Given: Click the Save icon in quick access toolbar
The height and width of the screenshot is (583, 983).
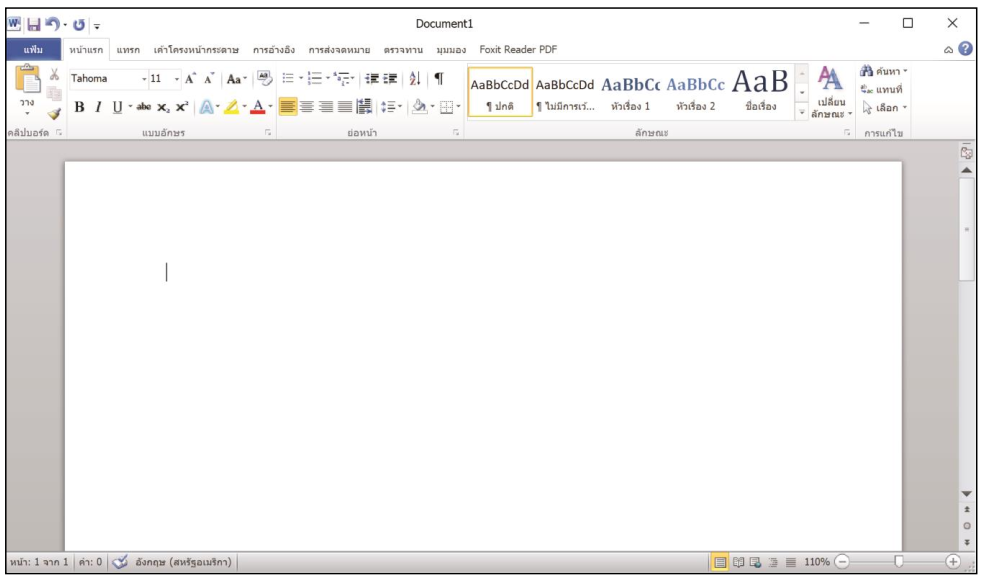Looking at the screenshot, I should coord(33,23).
